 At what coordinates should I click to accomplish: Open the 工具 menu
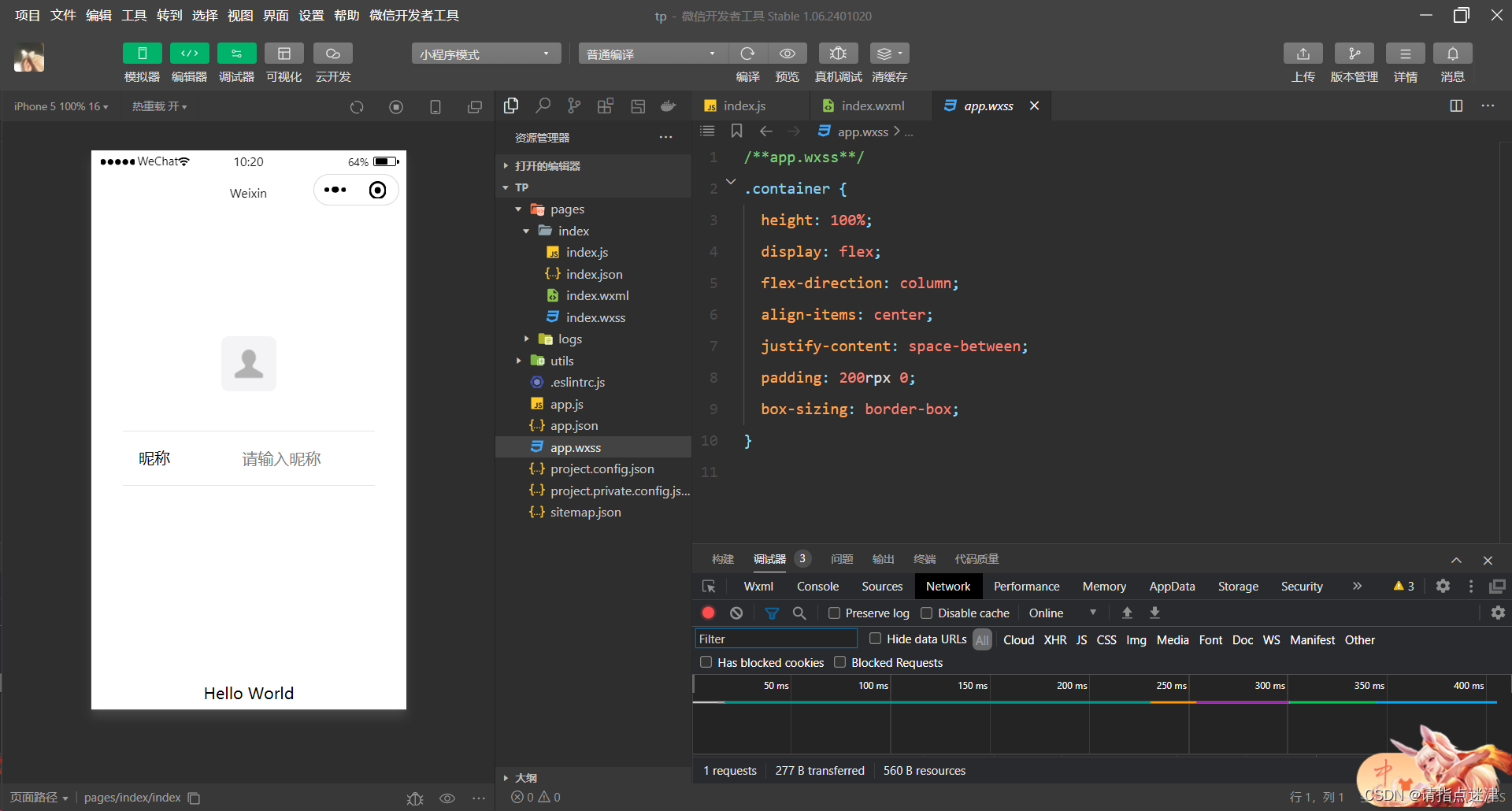tap(134, 15)
